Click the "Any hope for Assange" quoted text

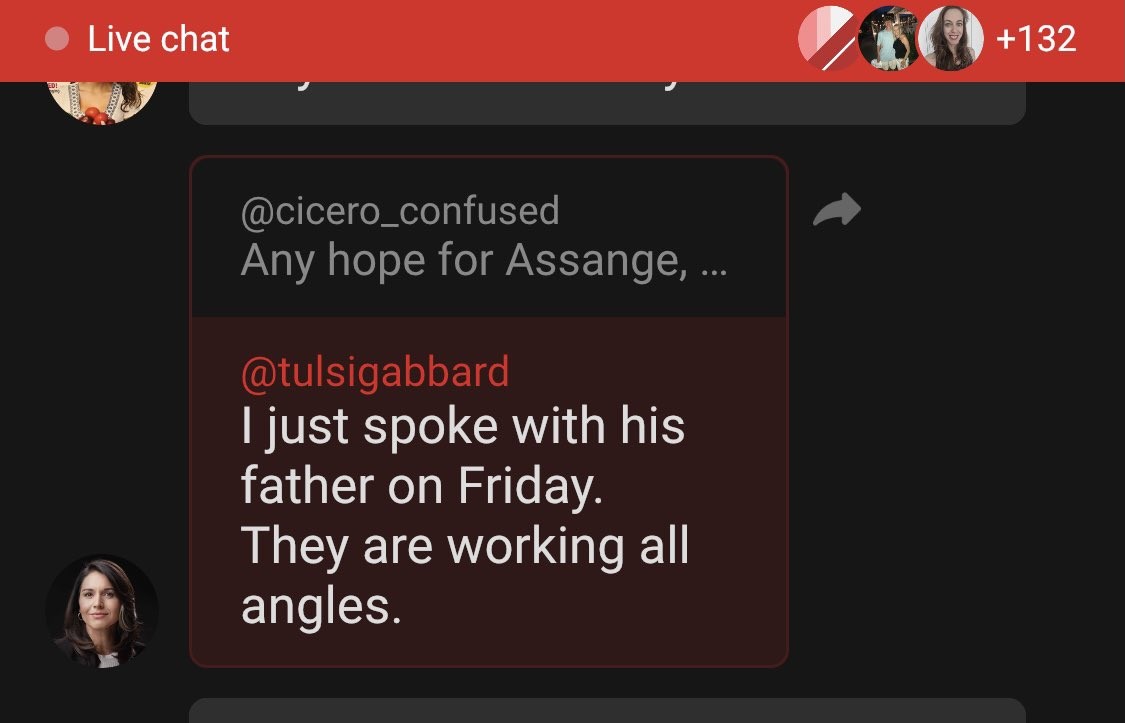point(463,262)
